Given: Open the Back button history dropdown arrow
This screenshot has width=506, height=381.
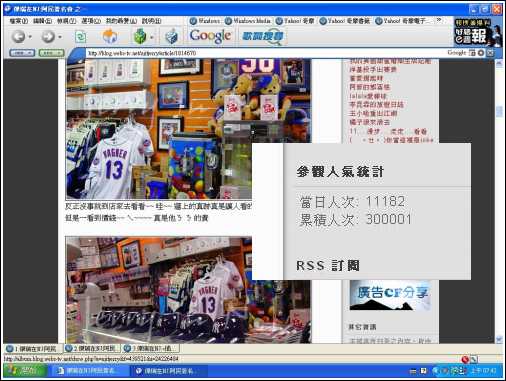Looking at the screenshot, I should tap(30, 36).
